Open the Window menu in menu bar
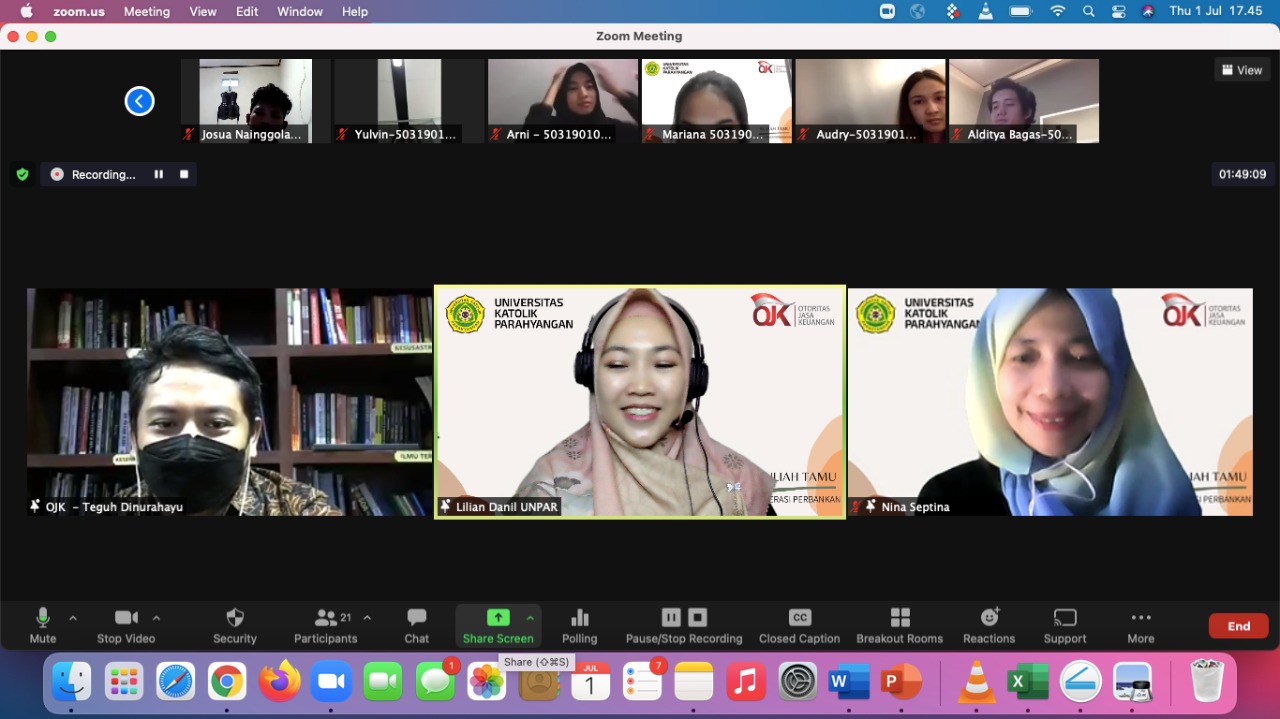 299,12
